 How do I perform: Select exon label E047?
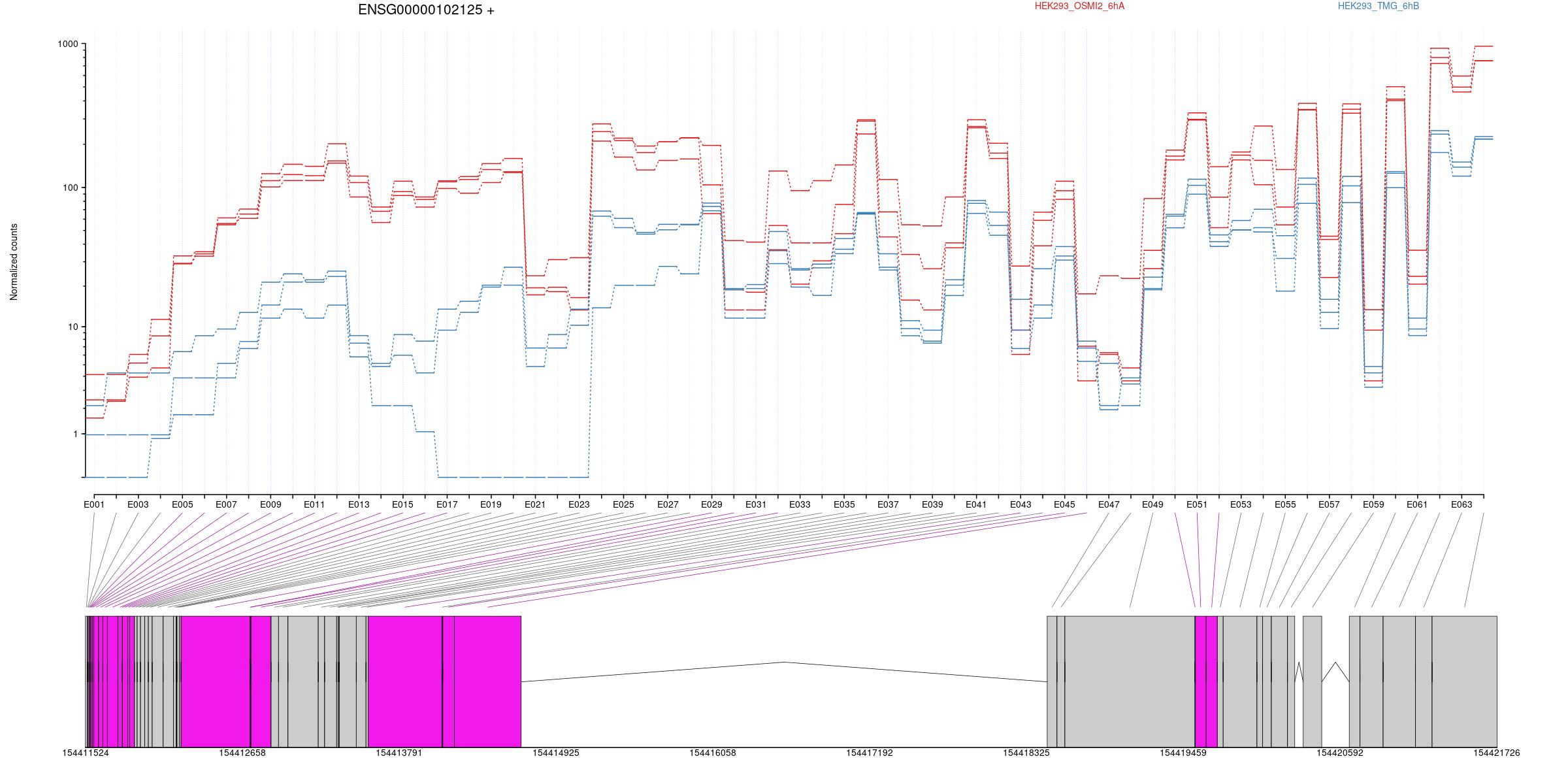pyautogui.click(x=1109, y=504)
